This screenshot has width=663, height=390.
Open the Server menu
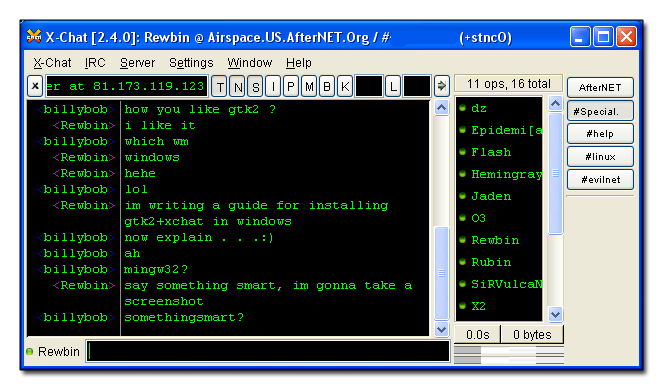(137, 63)
